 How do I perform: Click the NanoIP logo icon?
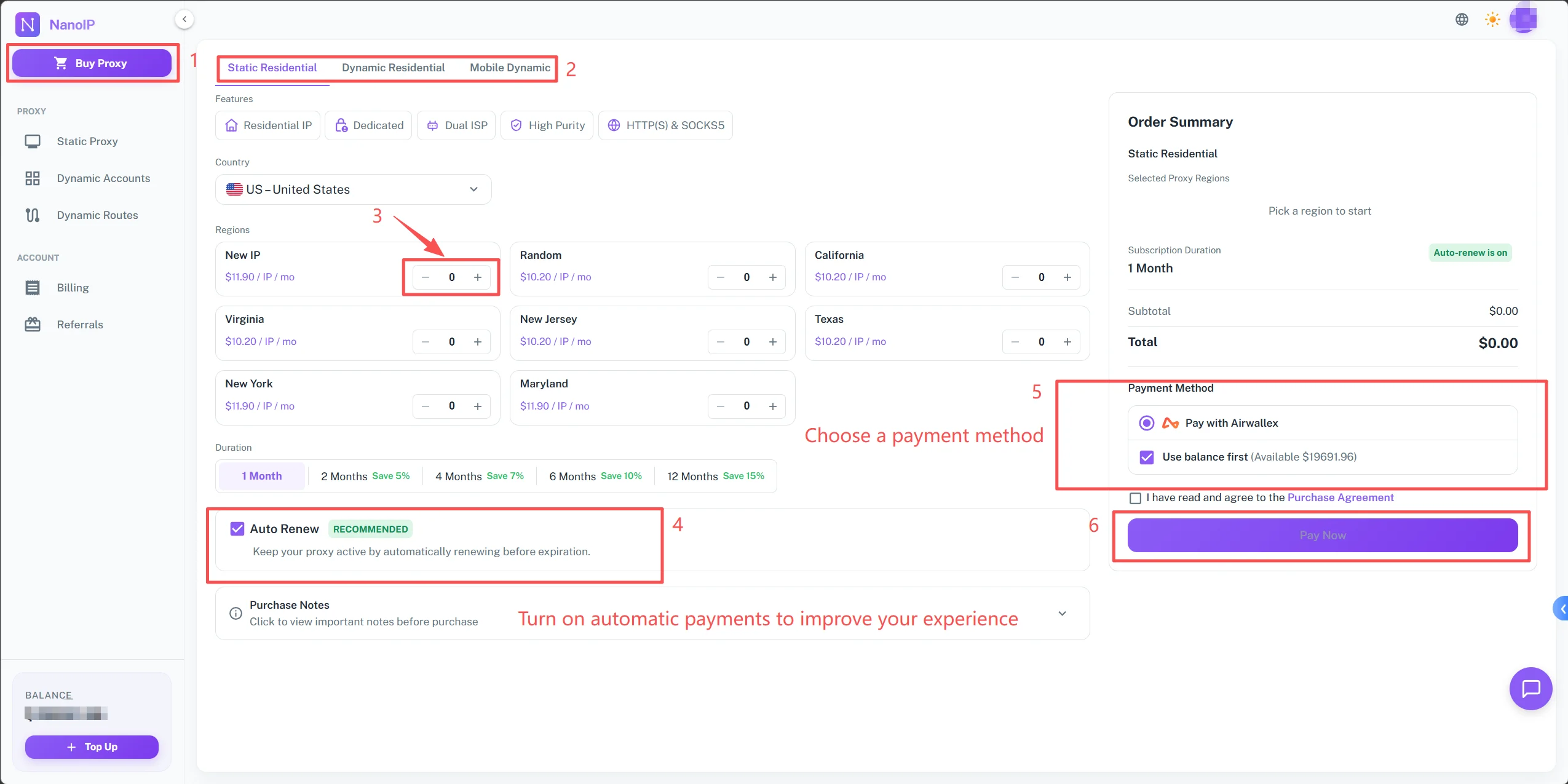pyautogui.click(x=27, y=25)
